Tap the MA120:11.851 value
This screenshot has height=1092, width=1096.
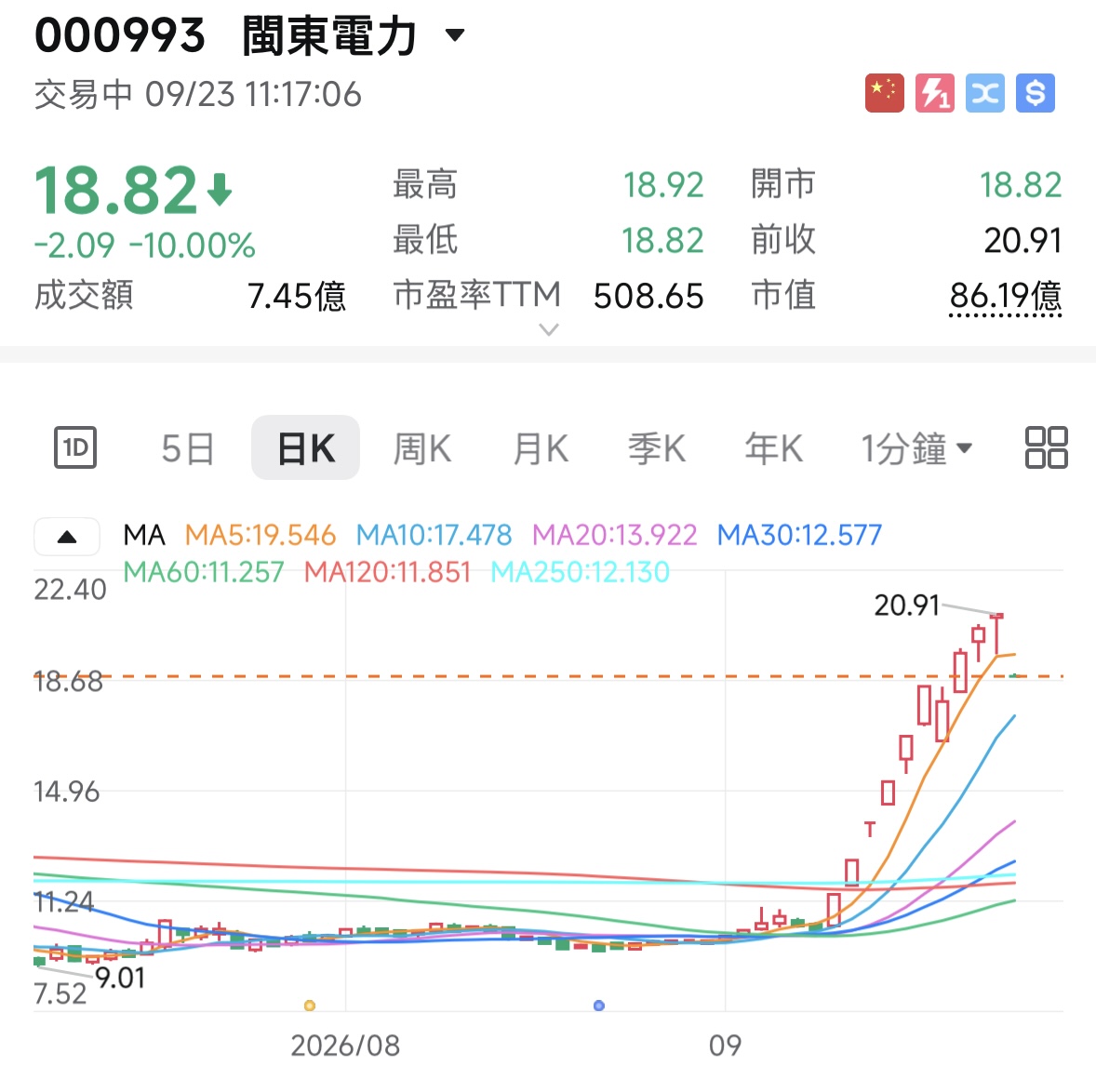387,572
